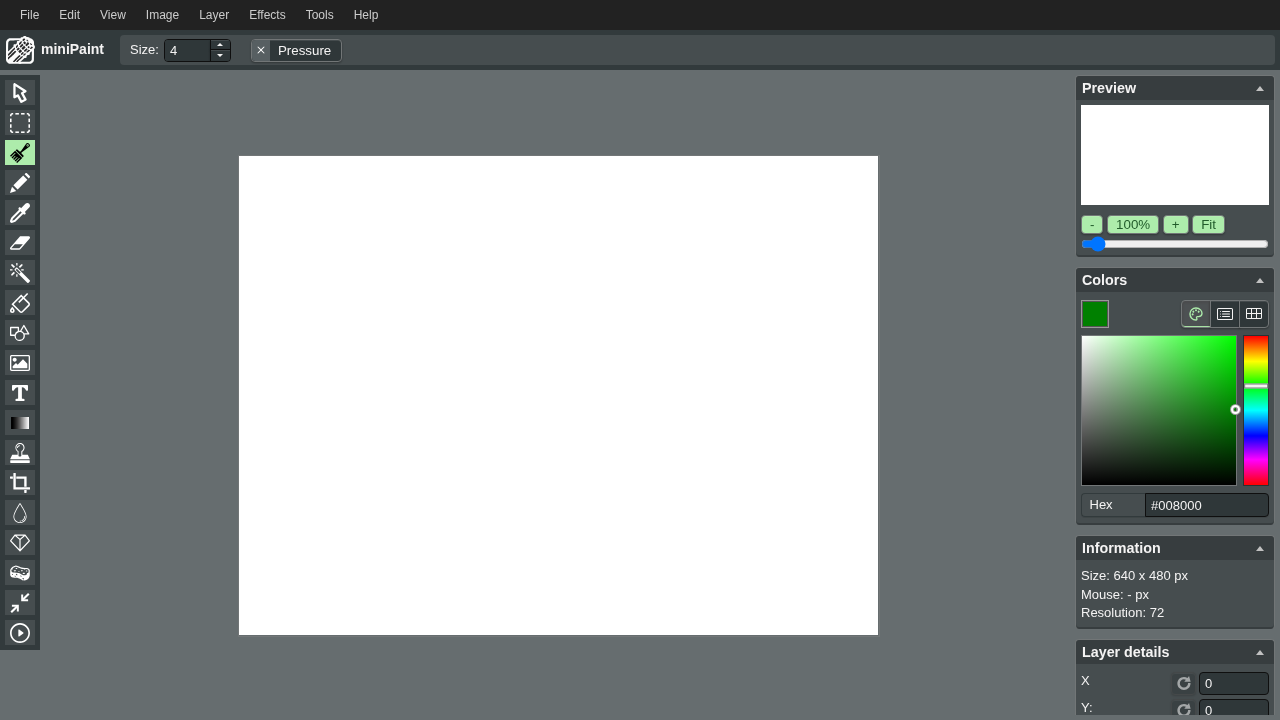Select the Eraser tool

[20, 243]
